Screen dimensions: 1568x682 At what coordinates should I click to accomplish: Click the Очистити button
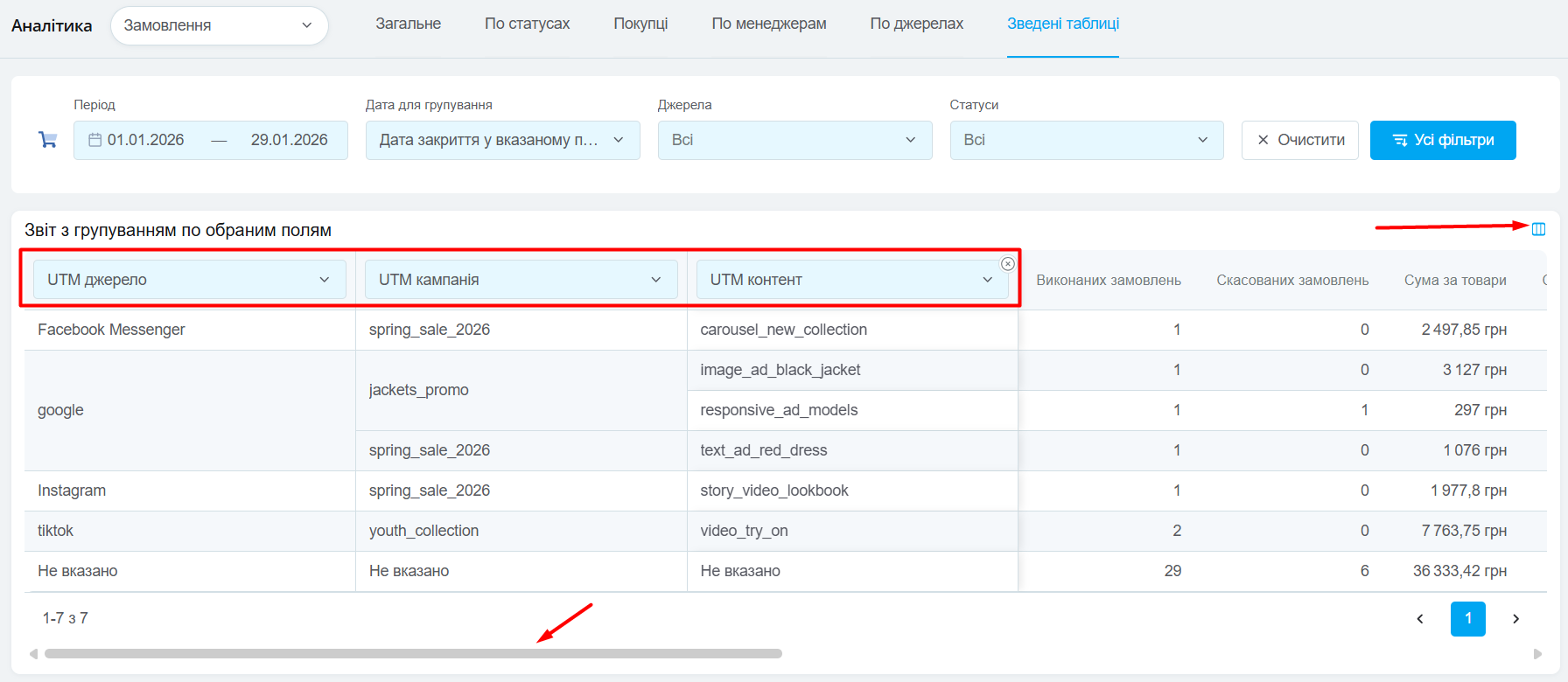pos(1299,140)
